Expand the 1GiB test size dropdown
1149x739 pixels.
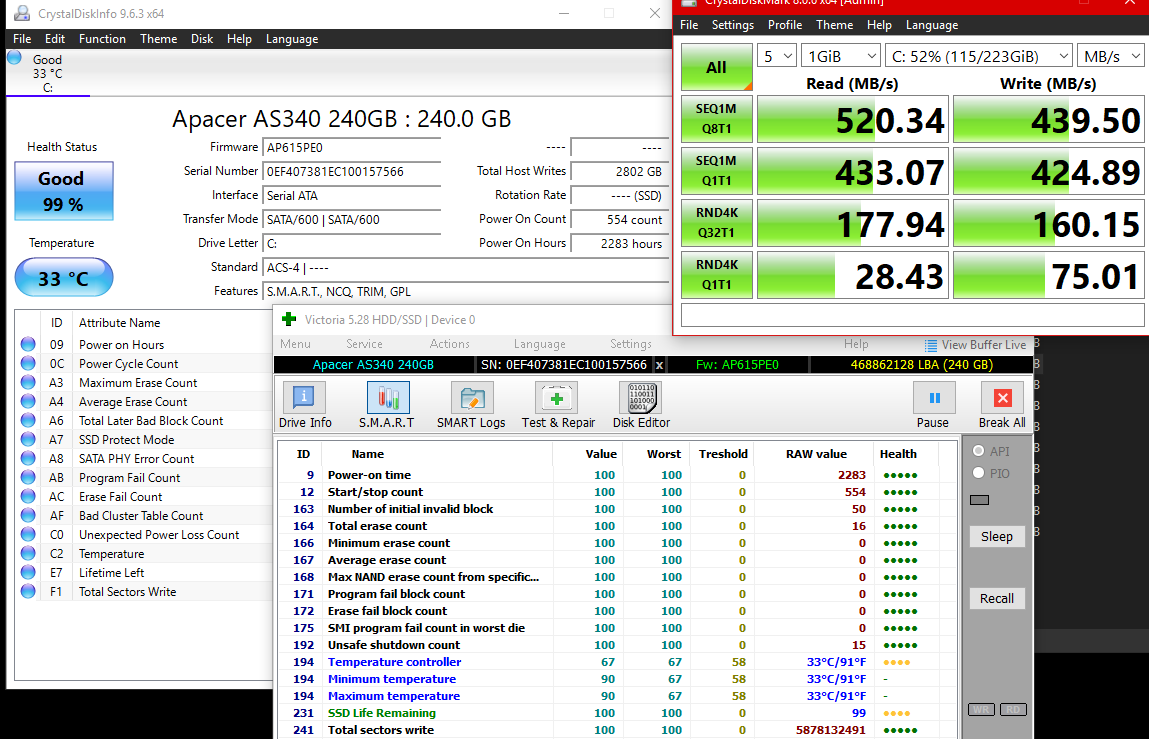point(841,56)
